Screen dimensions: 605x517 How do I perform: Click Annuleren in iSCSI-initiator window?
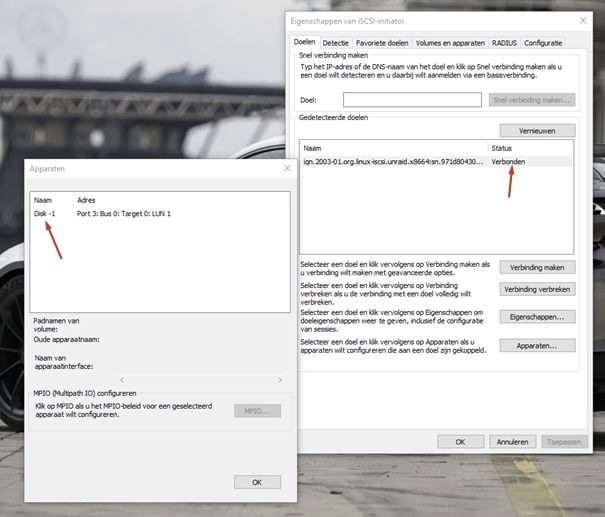click(x=512, y=442)
